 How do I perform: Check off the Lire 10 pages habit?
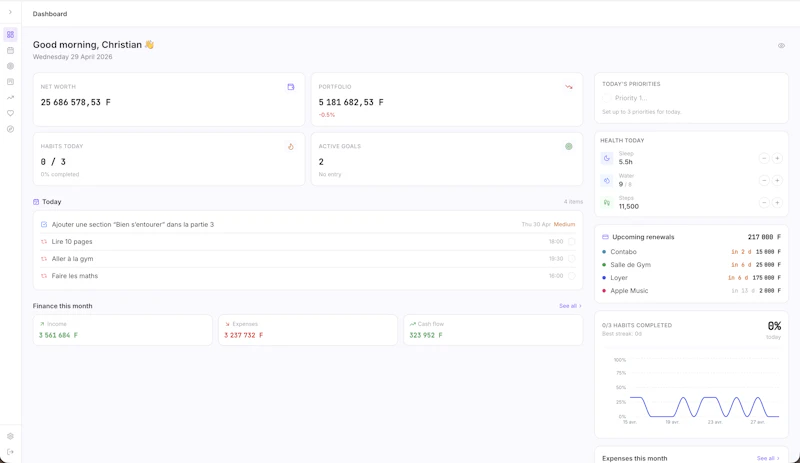click(571, 242)
